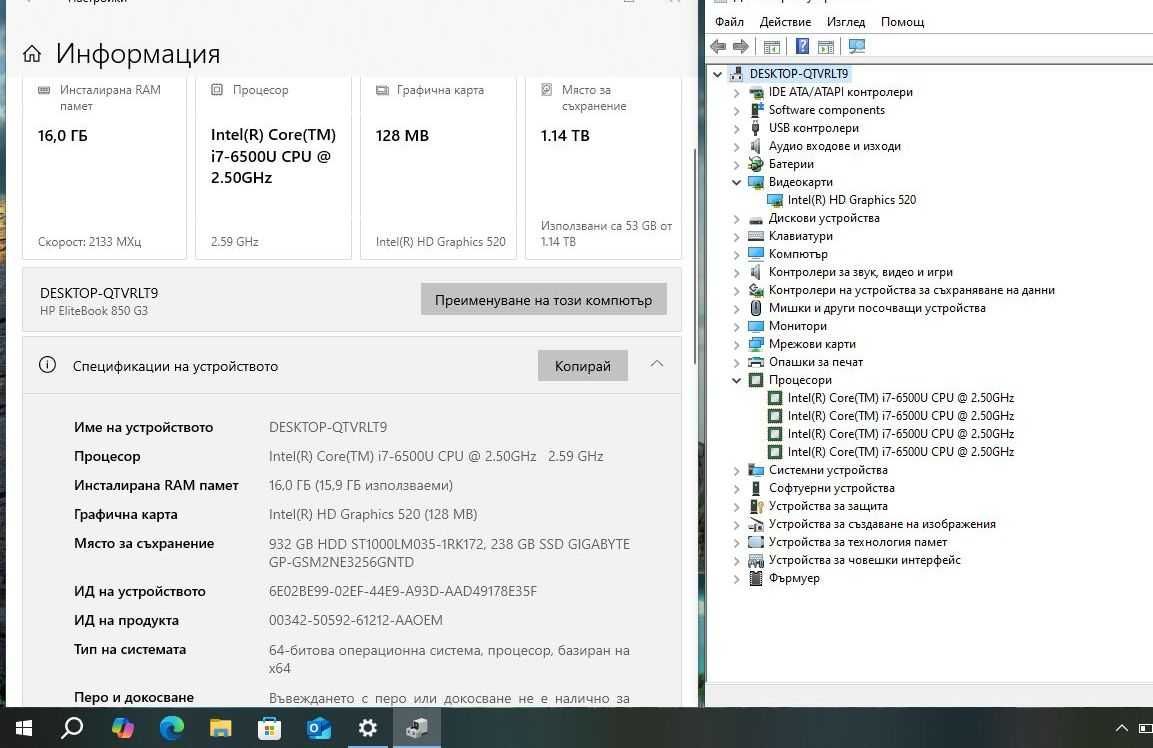1153x748 pixels.
Task: Collapse the DESKTOP-QTVRLT9 root node
Action: [718, 74]
